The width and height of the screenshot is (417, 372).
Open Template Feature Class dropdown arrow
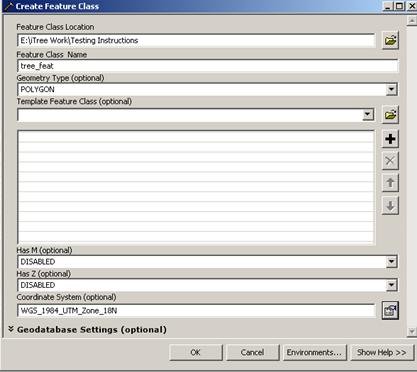click(368, 115)
